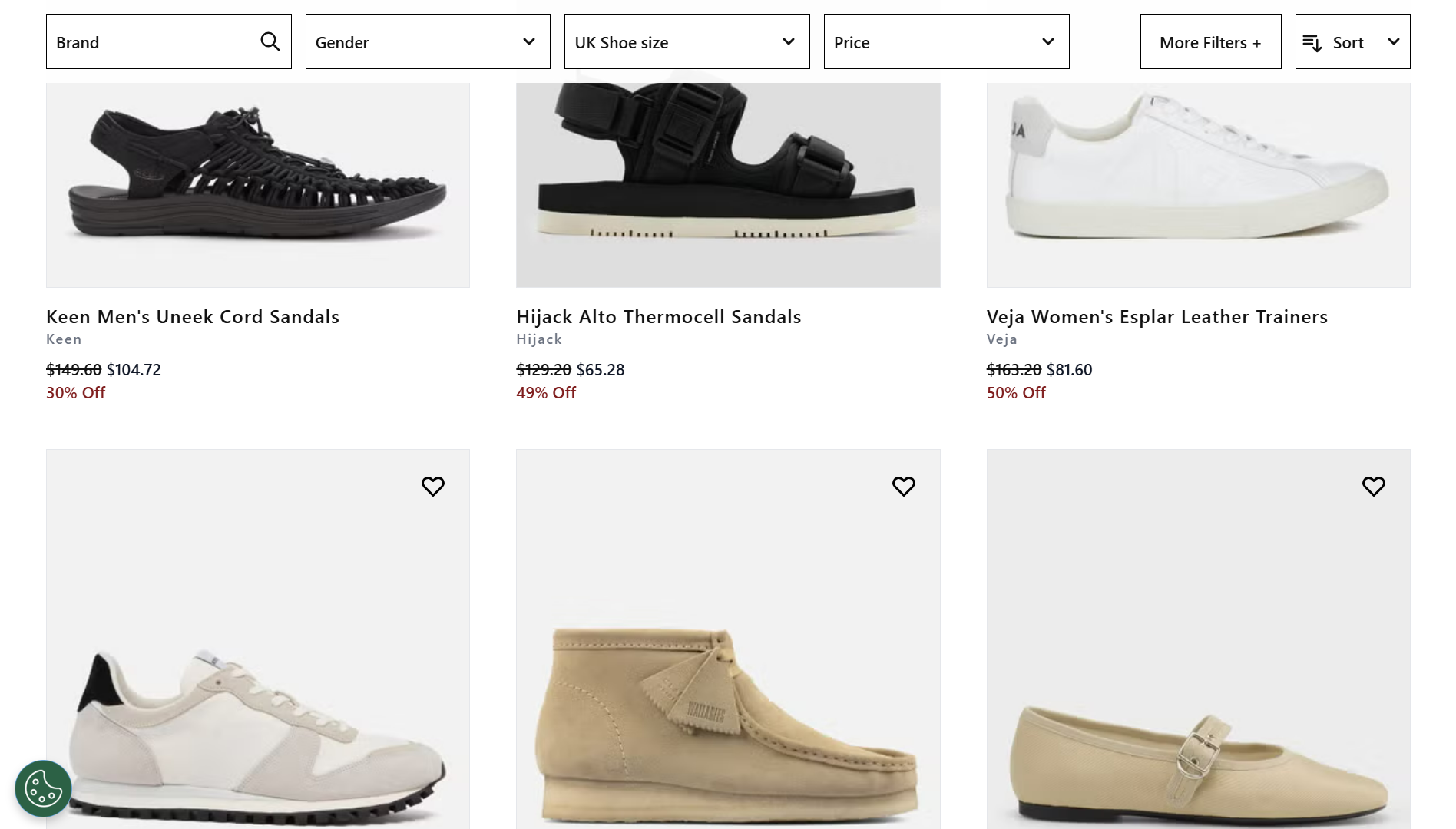The image size is (1456, 829).
Task: Favorite the white running trainer with heart
Action: [433, 486]
